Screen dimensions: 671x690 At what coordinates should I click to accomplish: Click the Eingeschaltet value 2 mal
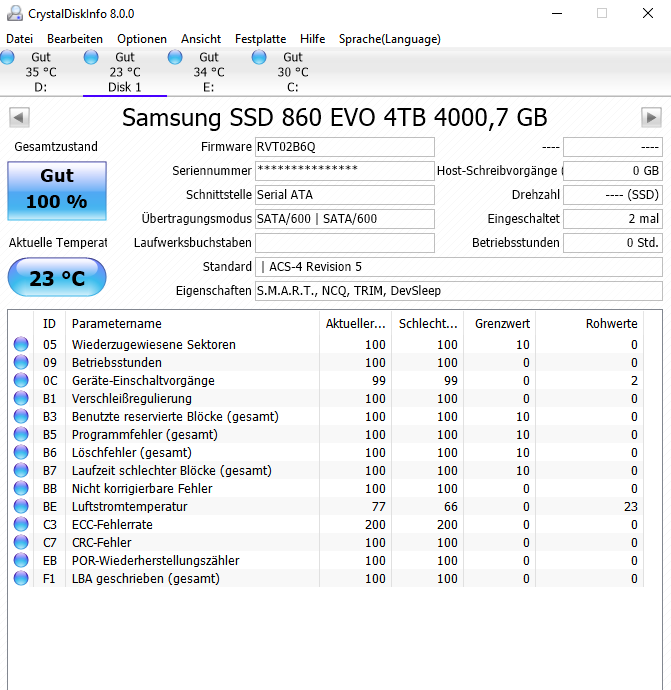[x=612, y=219]
